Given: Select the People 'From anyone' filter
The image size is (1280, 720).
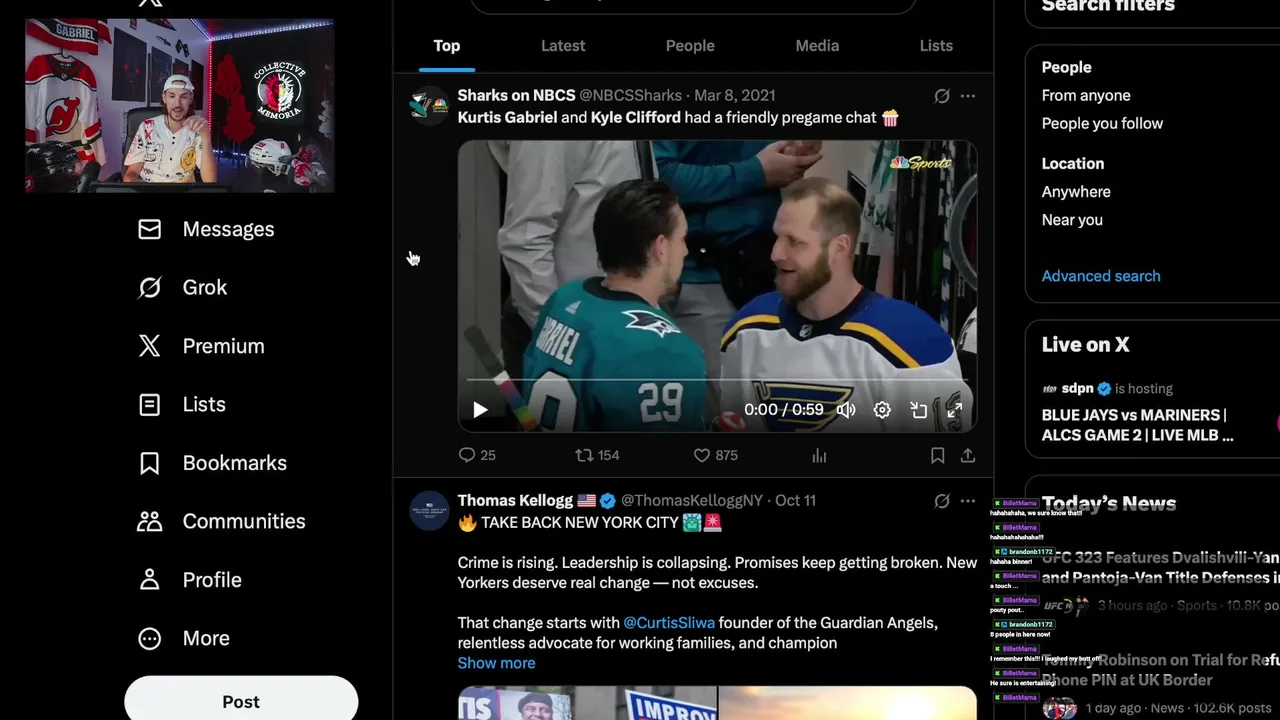Looking at the screenshot, I should pyautogui.click(x=1086, y=95).
